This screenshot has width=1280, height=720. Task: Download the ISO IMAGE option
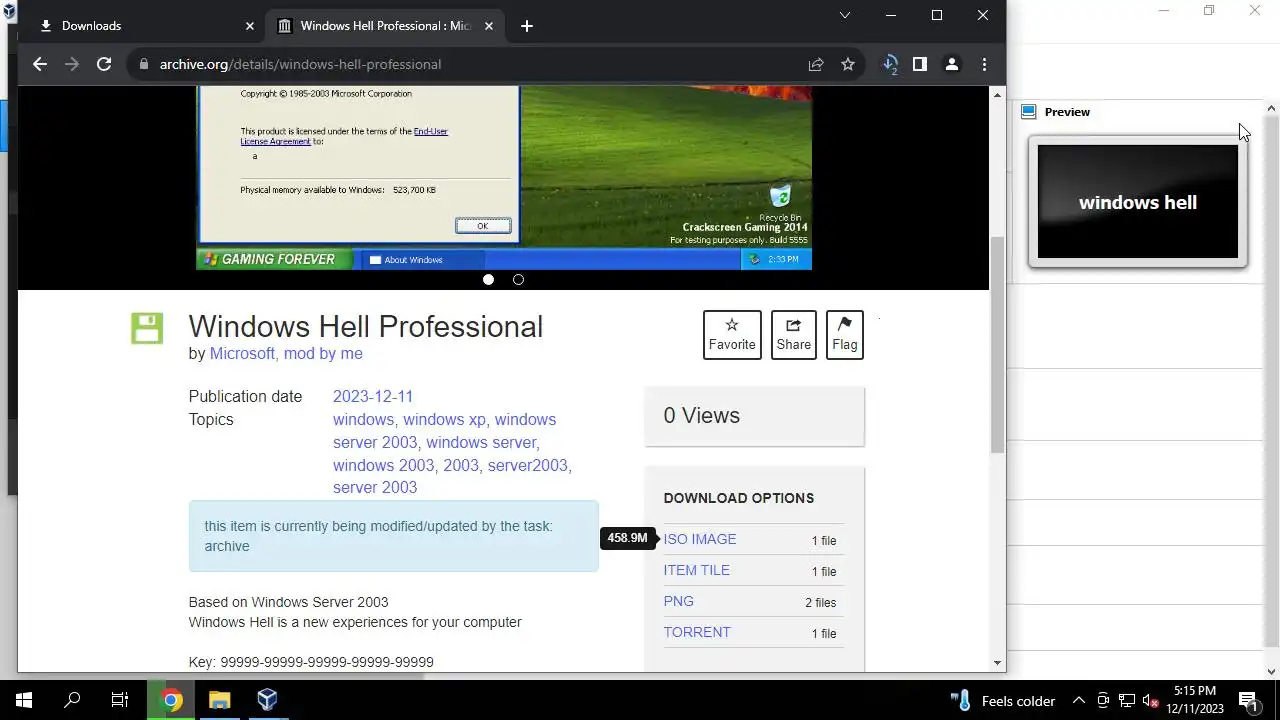click(x=700, y=539)
